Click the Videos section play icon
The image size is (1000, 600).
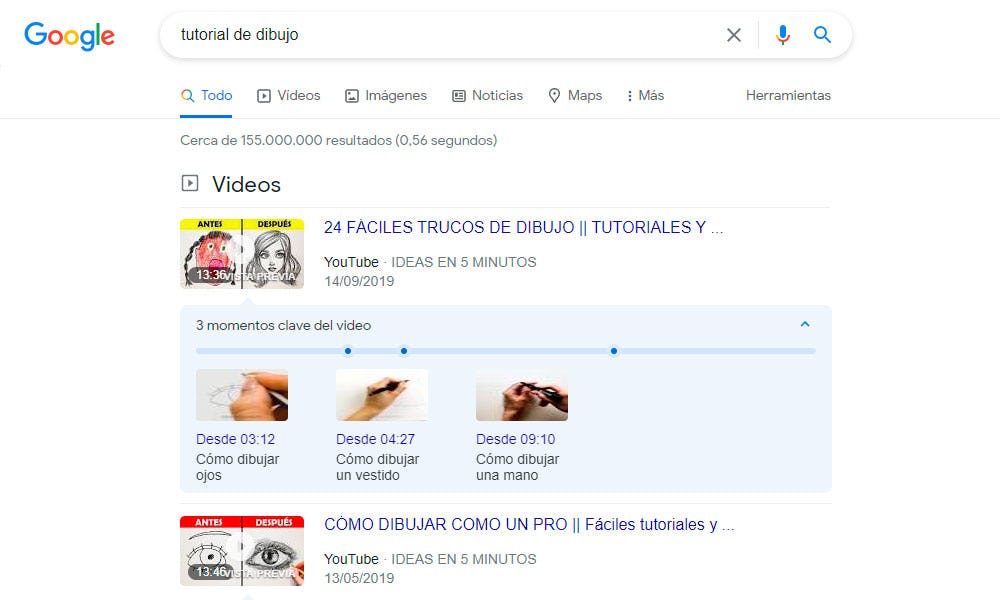[189, 184]
